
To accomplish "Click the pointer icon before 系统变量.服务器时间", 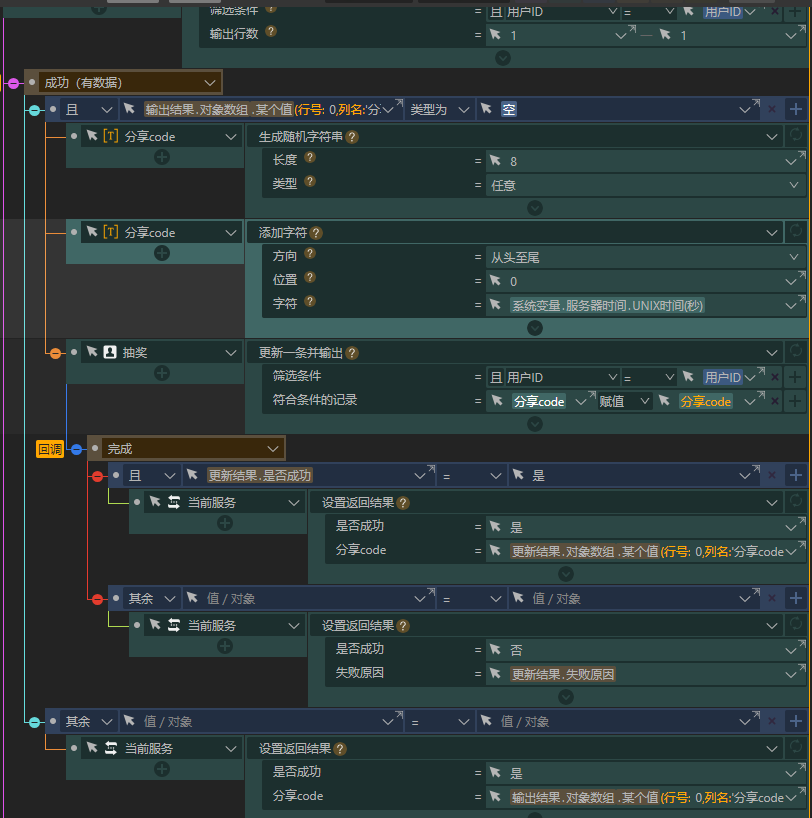I will pyautogui.click(x=496, y=305).
